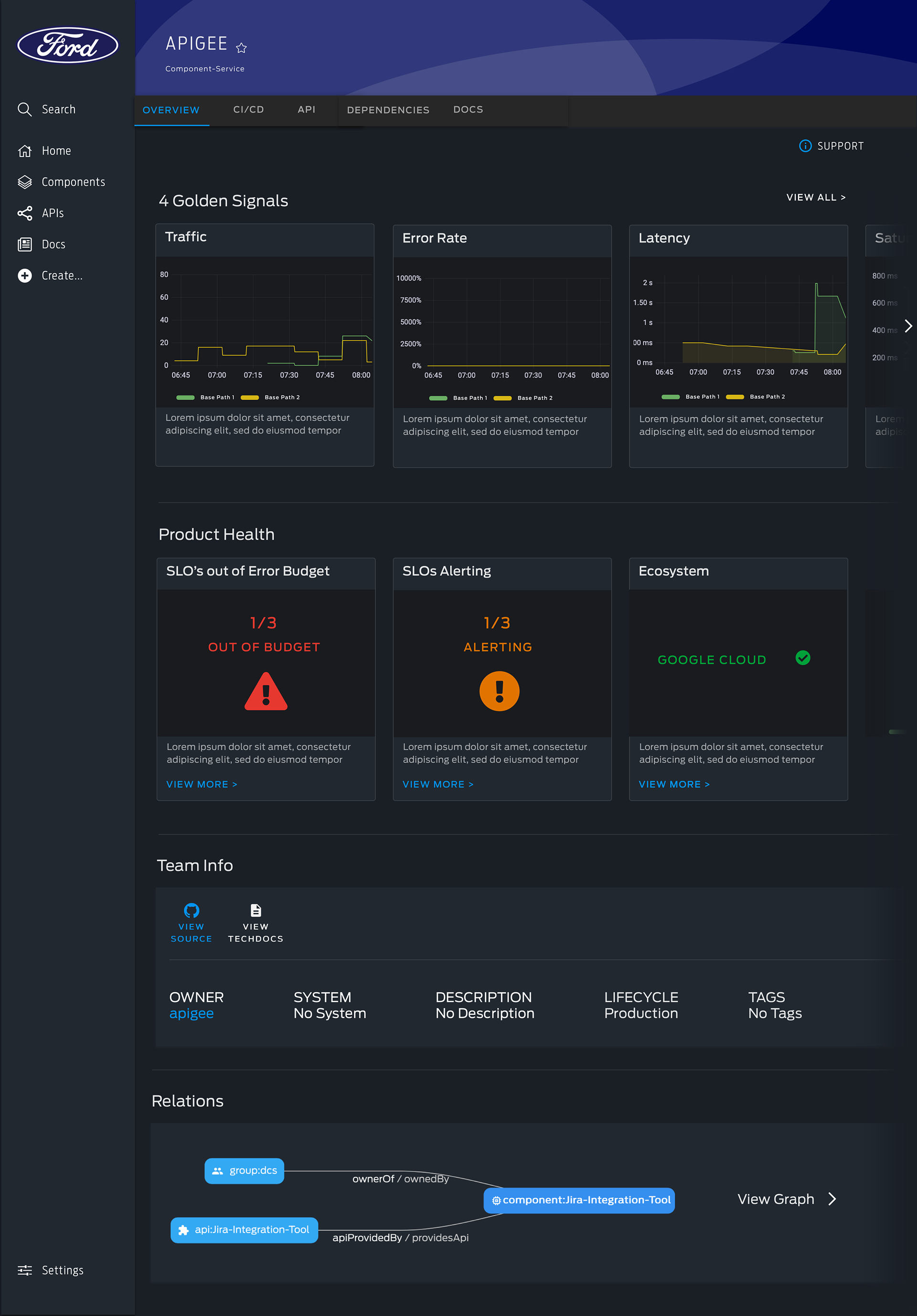Open View Graph chevron arrow

pos(832,1199)
